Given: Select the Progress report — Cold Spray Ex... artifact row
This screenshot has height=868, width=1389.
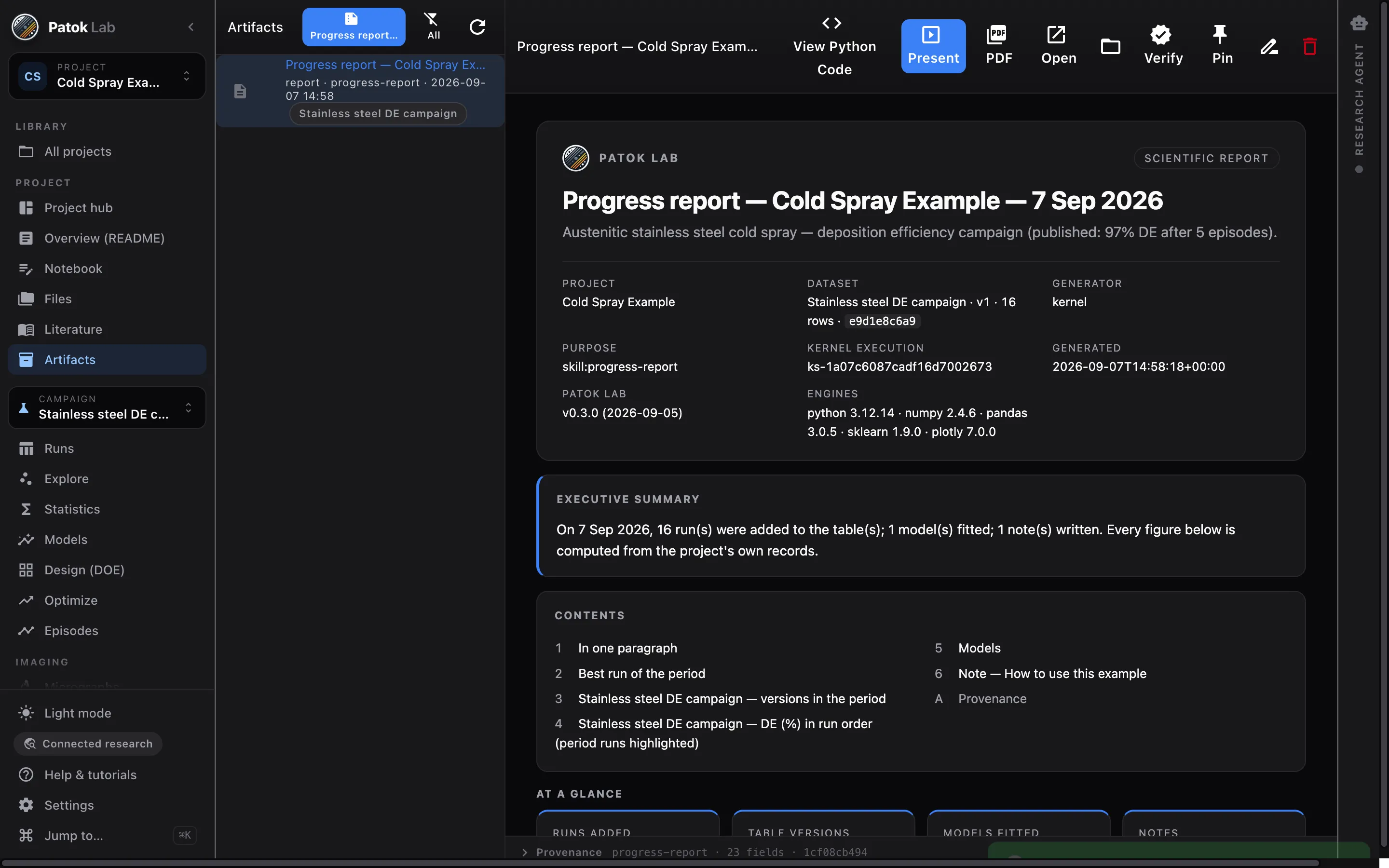Looking at the screenshot, I should point(360,91).
